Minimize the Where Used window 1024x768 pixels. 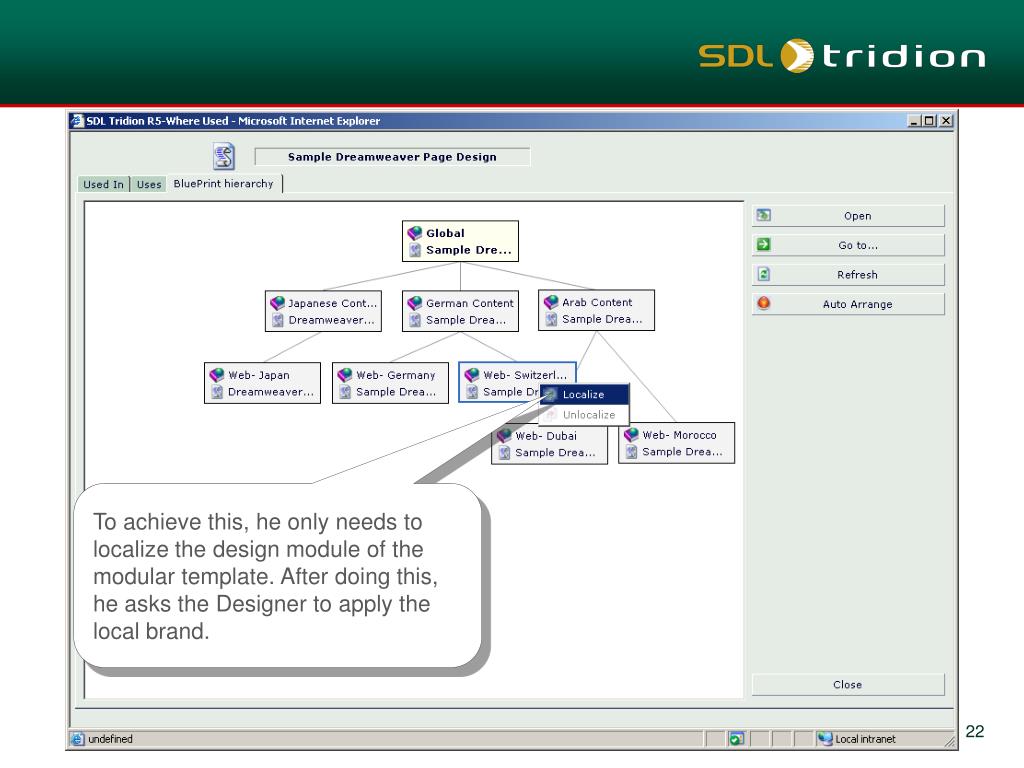[914, 121]
